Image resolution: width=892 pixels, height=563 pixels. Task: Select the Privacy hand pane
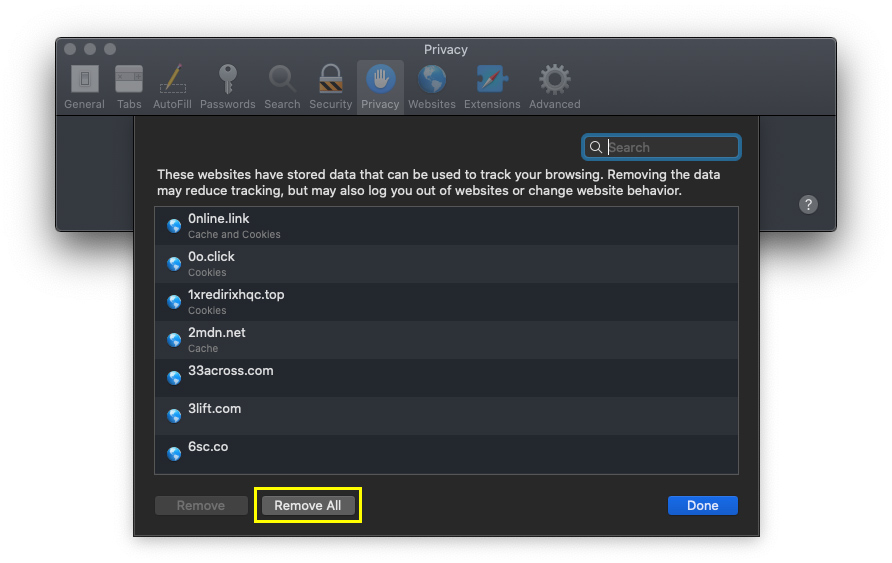380,87
